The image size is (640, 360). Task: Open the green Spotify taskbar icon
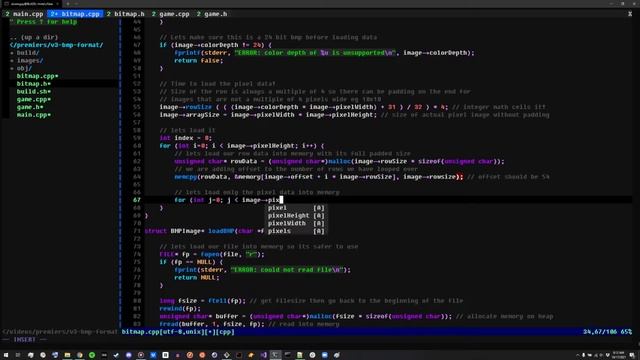(x=92, y=355)
